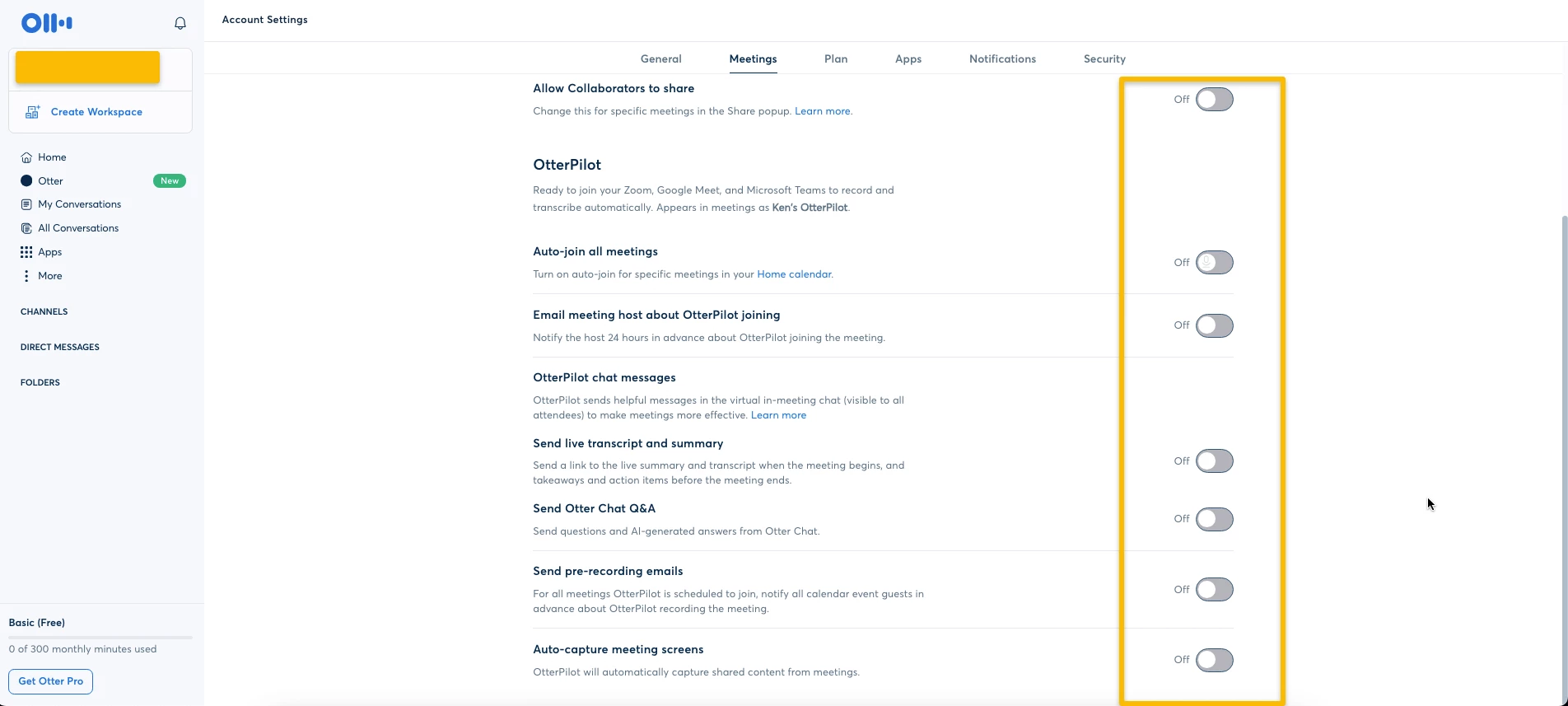Screen dimensions: 1568x706
Task: Click the Apps grid icon in sidebar
Action: 26,252
